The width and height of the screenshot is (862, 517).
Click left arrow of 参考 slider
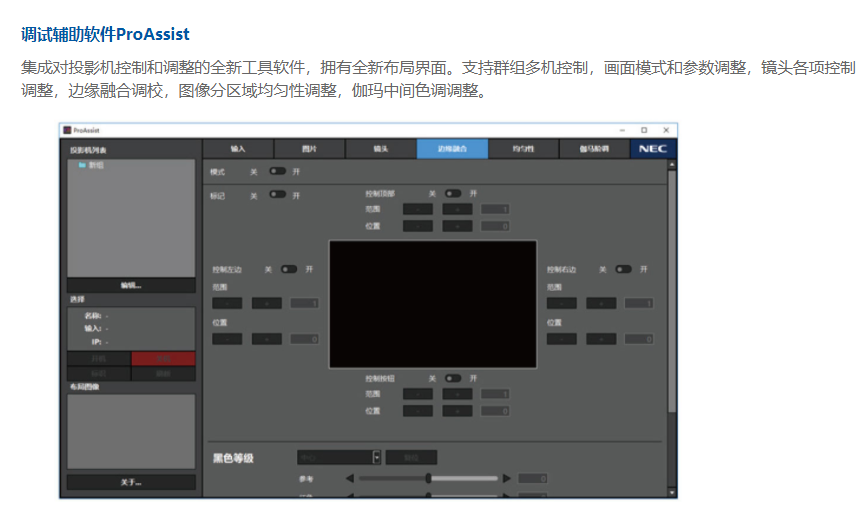click(x=349, y=478)
